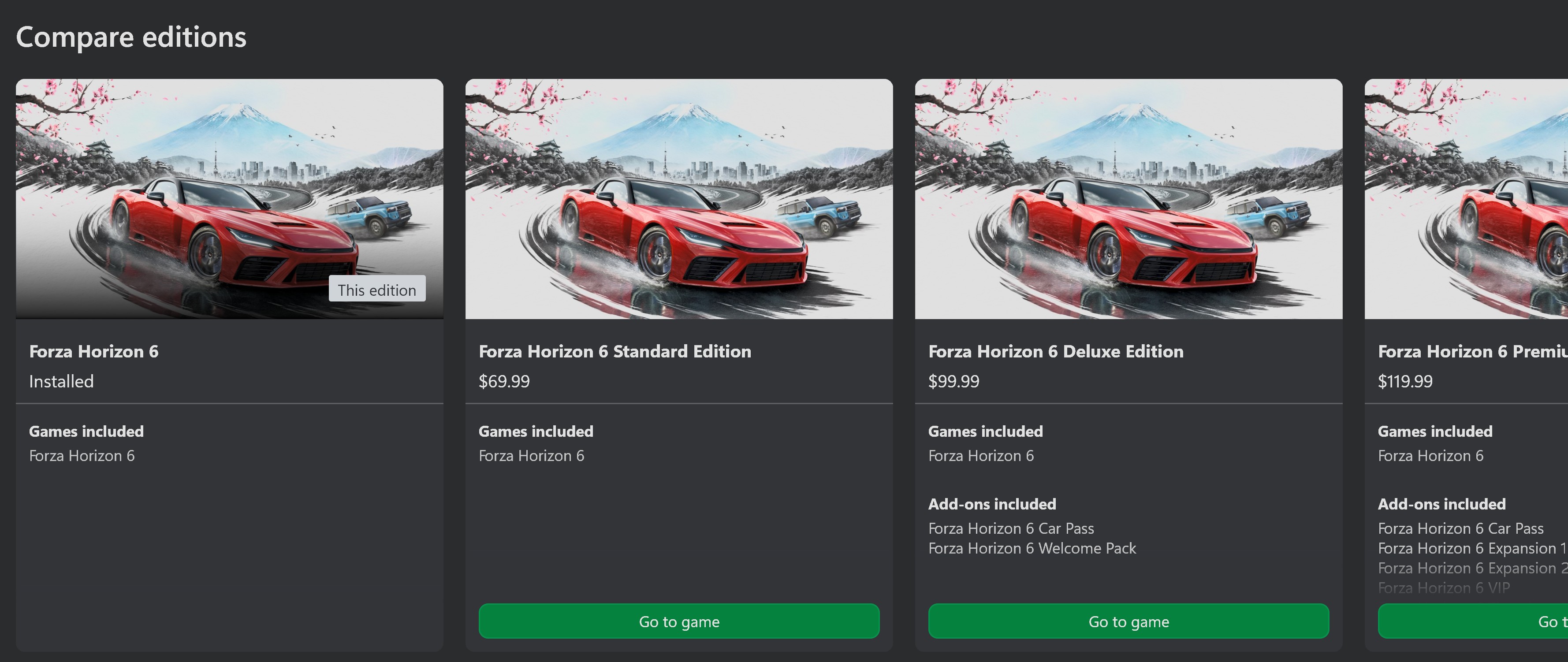Click the $119.99 price text
This screenshot has height=662, width=1568.
1405,382
